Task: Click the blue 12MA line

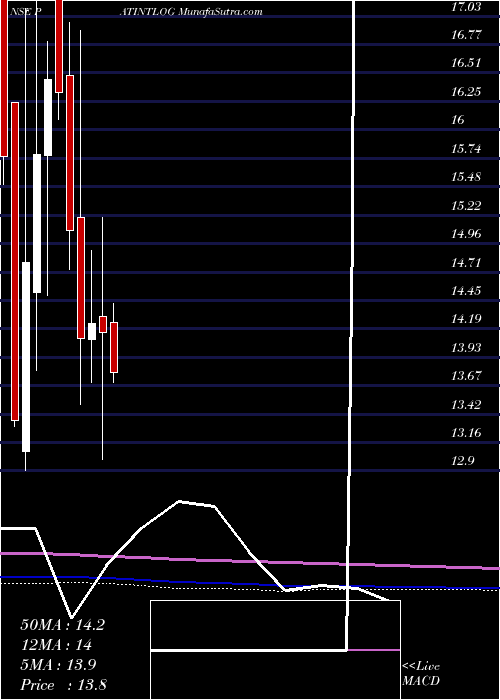Action: (x=250, y=583)
